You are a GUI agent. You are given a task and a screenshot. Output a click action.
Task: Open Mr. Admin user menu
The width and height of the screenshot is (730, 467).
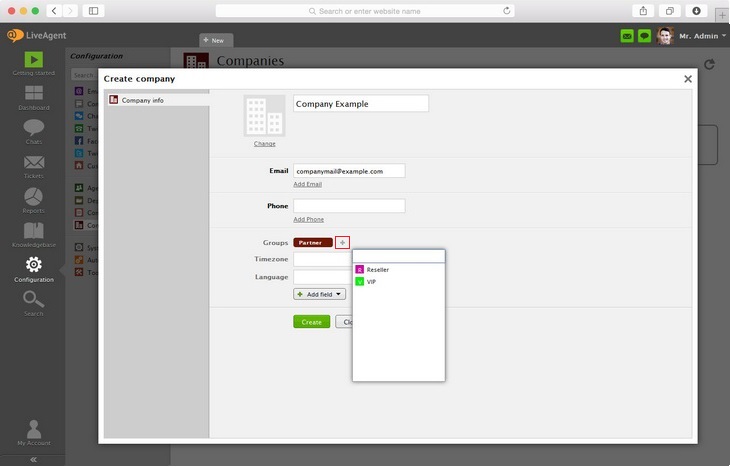click(698, 36)
